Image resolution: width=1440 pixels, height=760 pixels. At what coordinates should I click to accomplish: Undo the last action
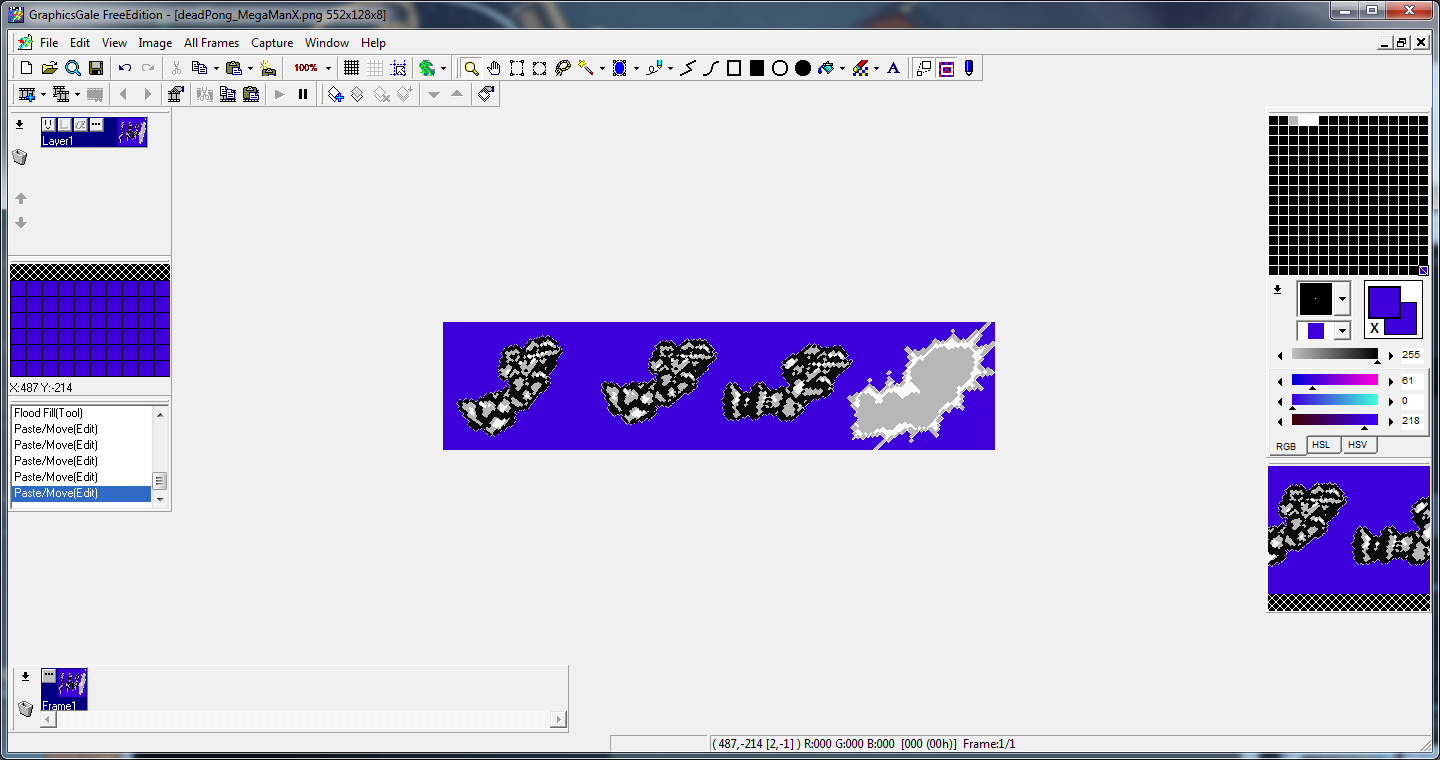pos(125,68)
